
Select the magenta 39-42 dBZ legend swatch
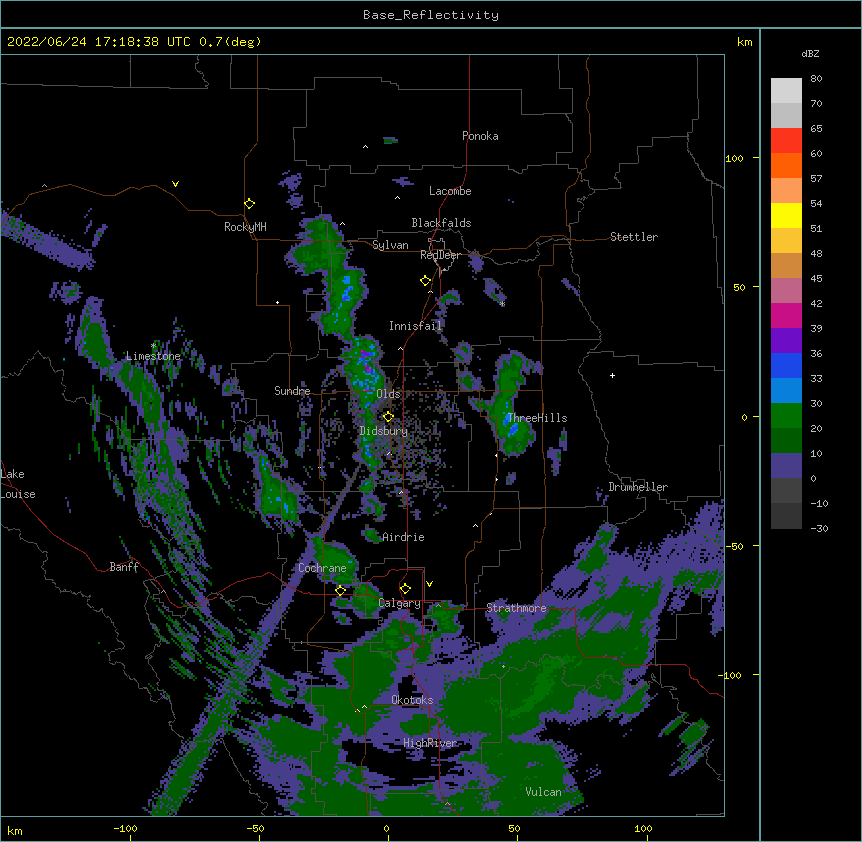pyautogui.click(x=786, y=316)
